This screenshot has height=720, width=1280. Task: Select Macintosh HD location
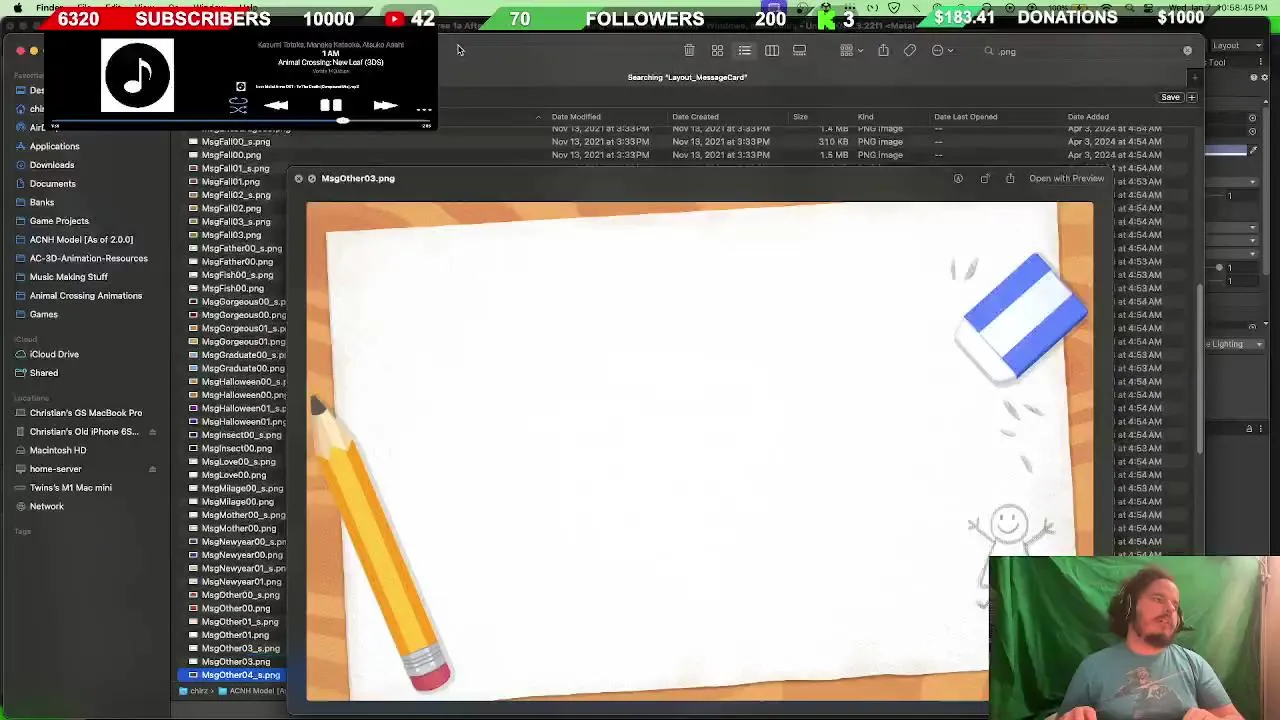click(x=57, y=451)
